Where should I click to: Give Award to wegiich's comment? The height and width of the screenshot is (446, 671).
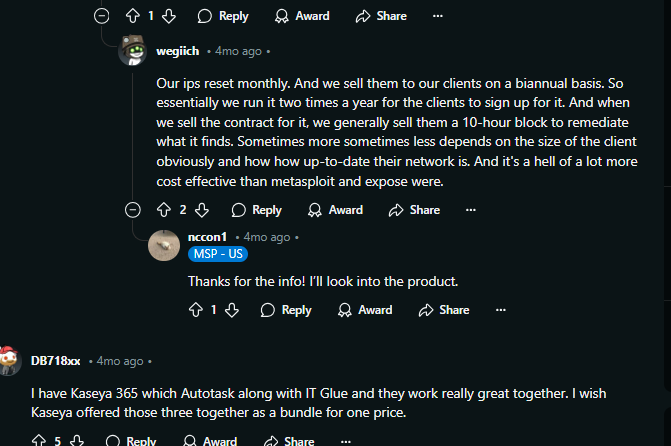(336, 210)
